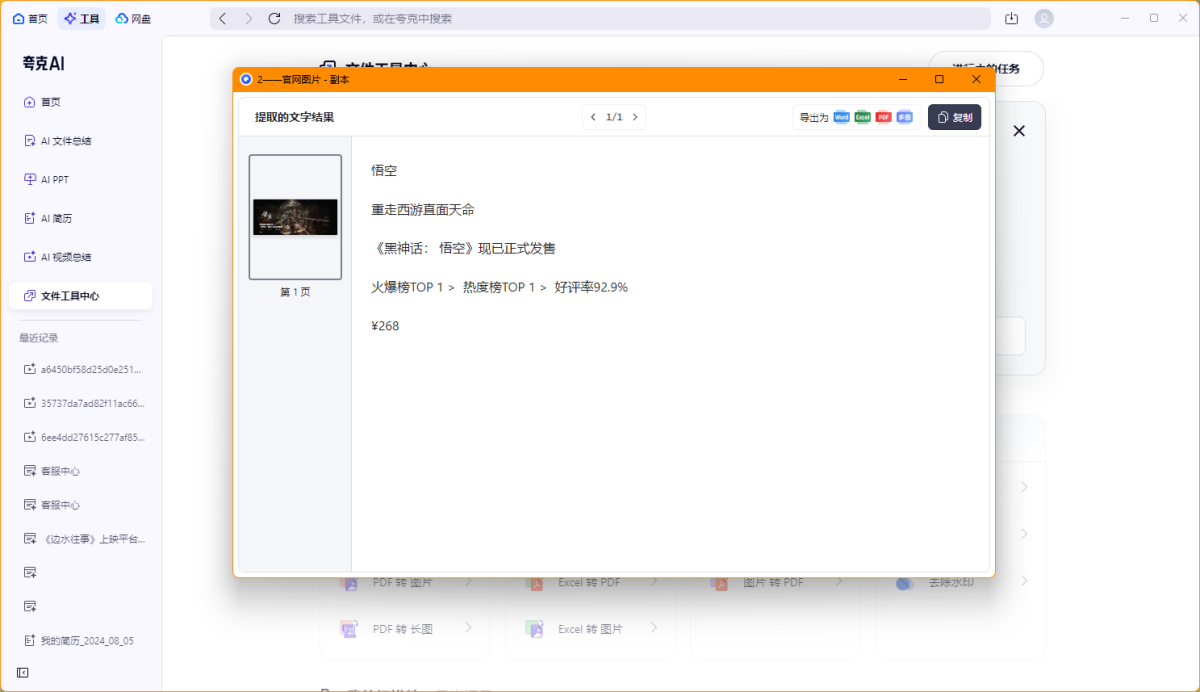Image resolution: width=1200 pixels, height=692 pixels.
Task: Open AI PPT in sidebar
Action: 55,180
